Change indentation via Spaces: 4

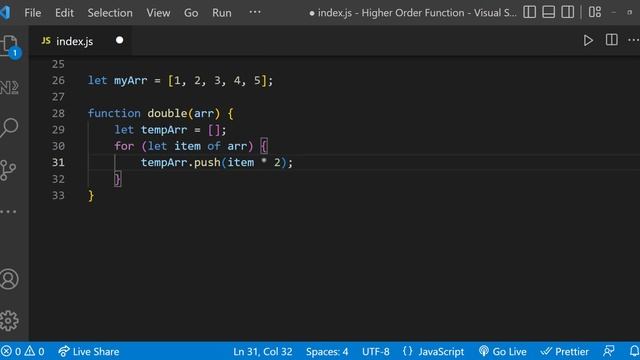tap(327, 351)
